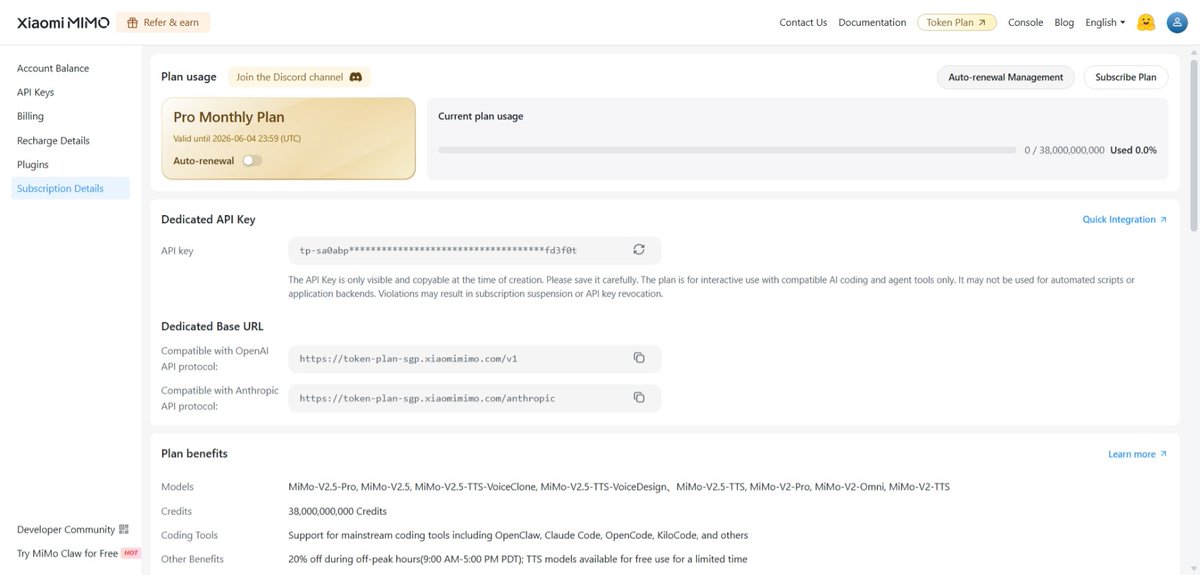1200x575 pixels.
Task: Click the Discord logo icon
Action: point(355,77)
